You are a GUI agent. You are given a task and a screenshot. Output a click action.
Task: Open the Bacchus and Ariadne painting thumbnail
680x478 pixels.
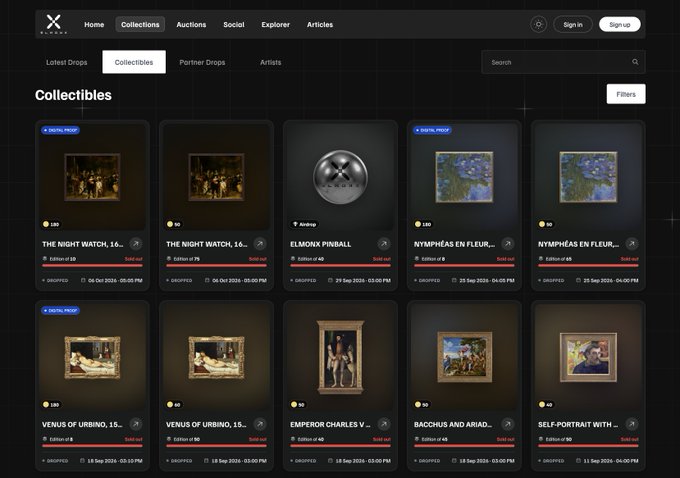(x=464, y=357)
